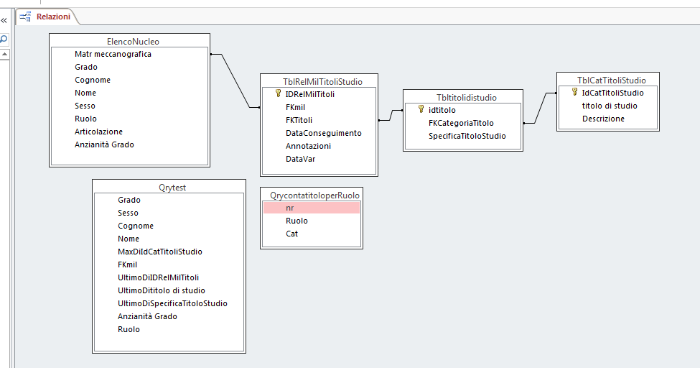700x368 pixels.
Task: Select the DataConseguimento field
Action: coord(324,133)
